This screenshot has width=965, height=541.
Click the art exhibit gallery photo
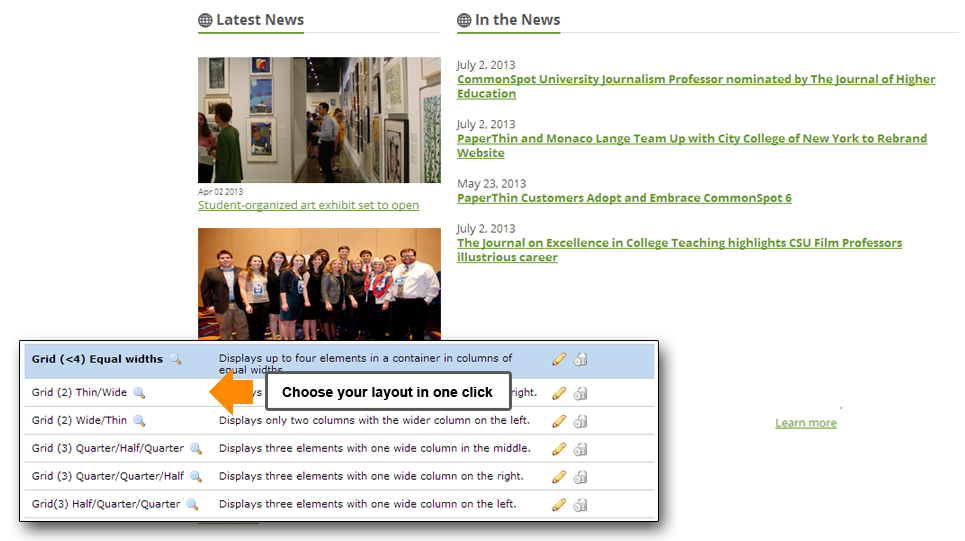click(319, 120)
